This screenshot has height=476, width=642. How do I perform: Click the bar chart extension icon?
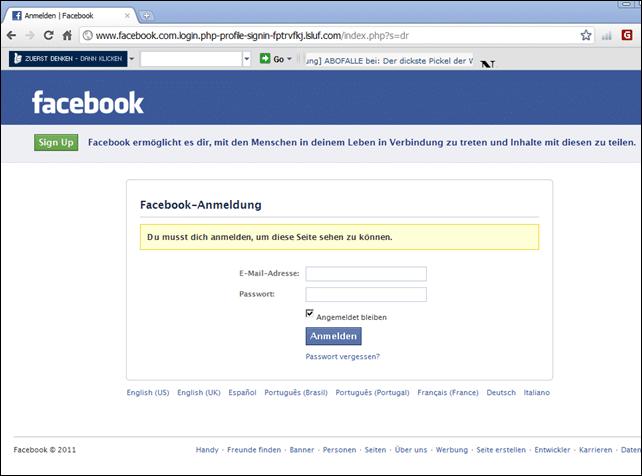click(x=607, y=36)
